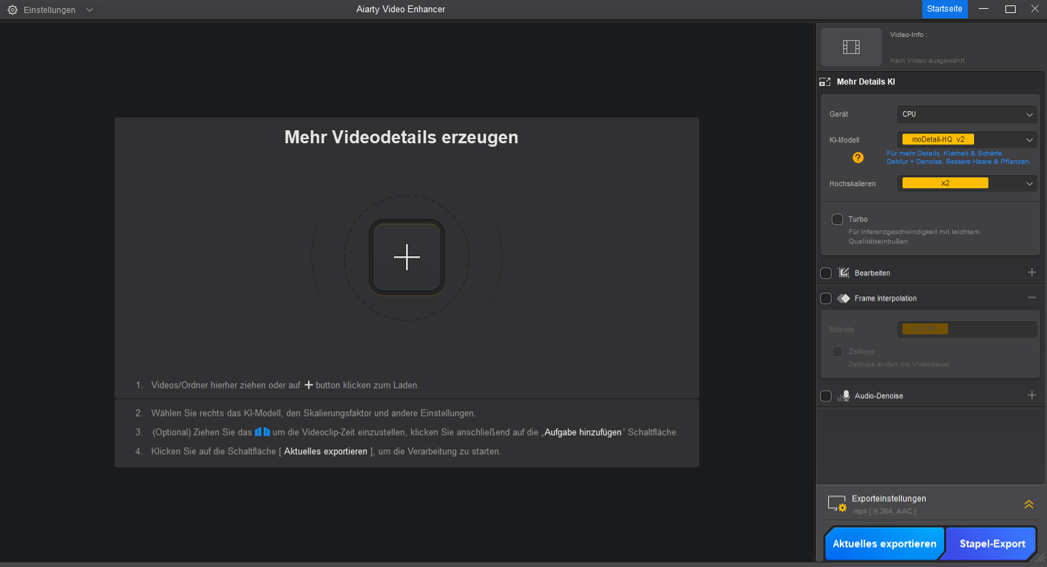Click the big plus add-video button
The image size is (1047, 567).
pos(407,257)
